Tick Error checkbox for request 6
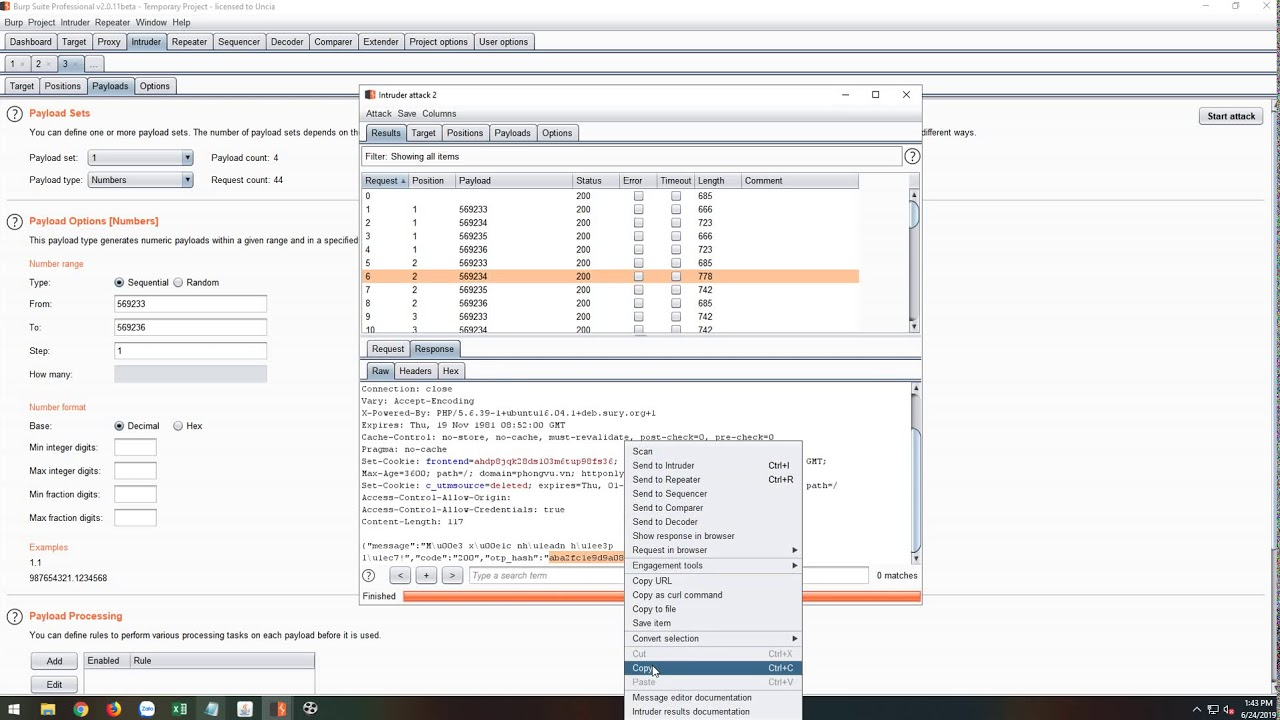 [638, 277]
